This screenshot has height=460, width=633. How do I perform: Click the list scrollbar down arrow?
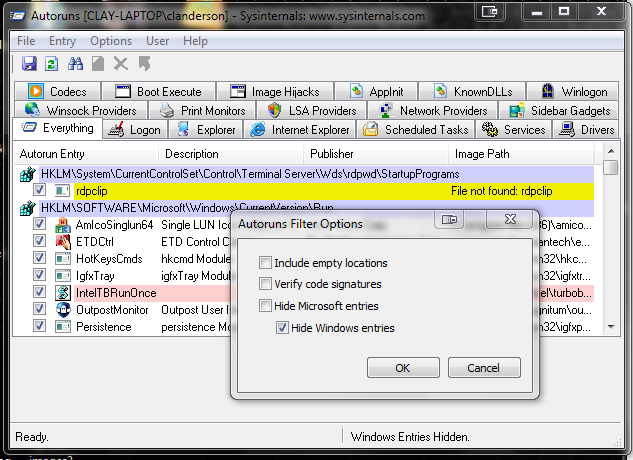611,327
